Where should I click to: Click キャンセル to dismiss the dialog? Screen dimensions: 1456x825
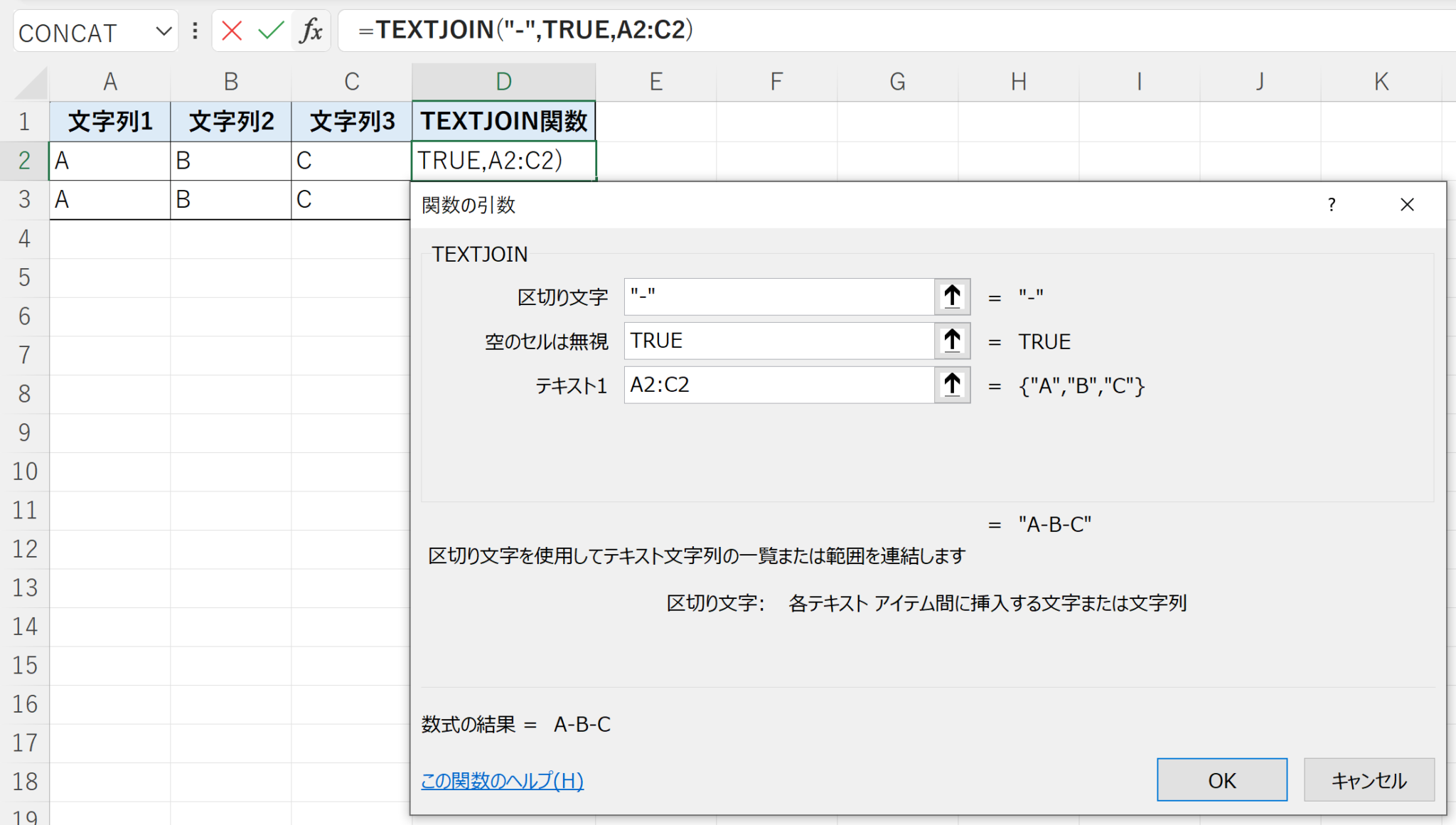1369,779
